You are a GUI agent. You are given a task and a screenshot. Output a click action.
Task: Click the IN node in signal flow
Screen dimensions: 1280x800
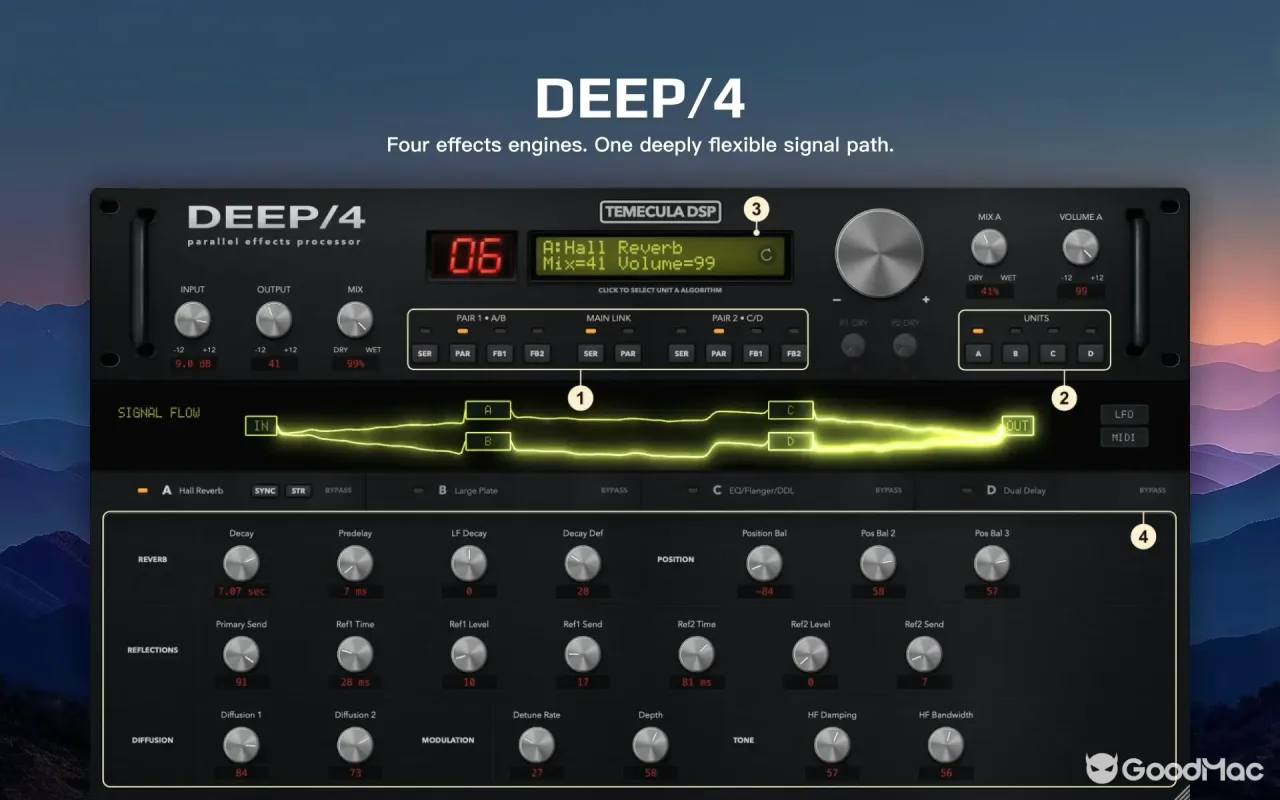tap(261, 426)
